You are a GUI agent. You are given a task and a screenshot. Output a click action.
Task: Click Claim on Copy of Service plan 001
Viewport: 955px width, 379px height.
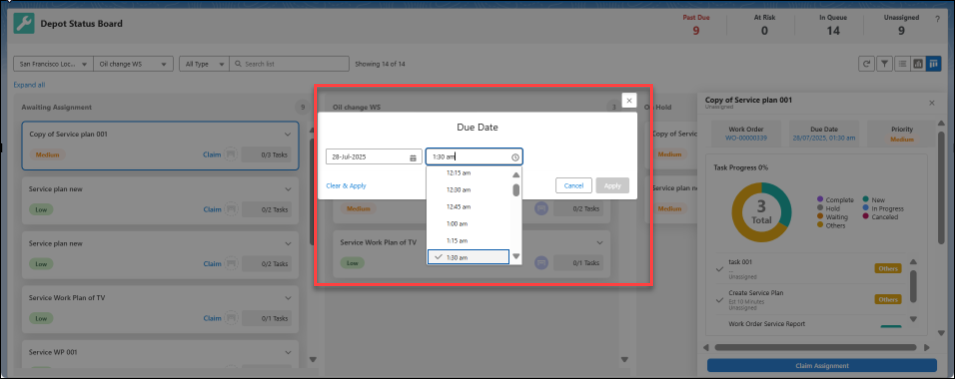tap(212, 154)
